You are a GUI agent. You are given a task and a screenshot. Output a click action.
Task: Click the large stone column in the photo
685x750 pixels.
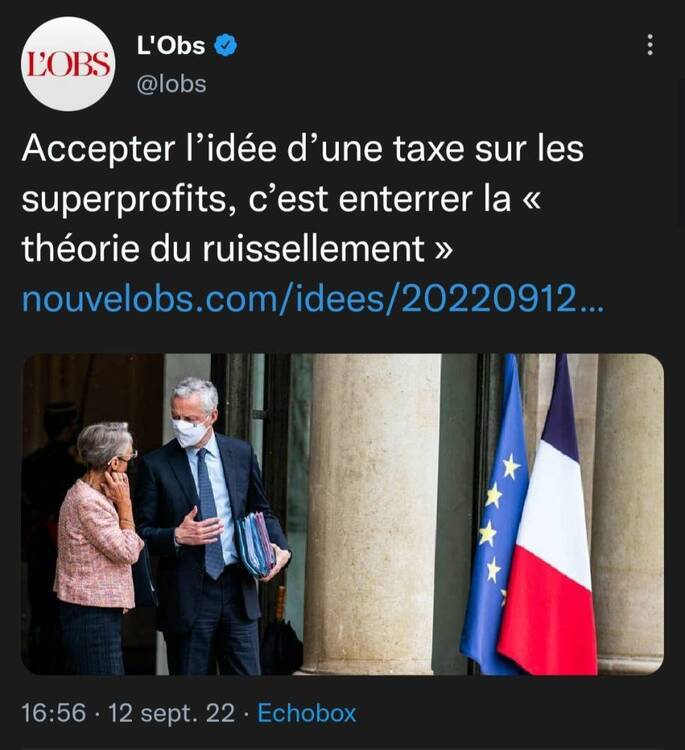372,514
